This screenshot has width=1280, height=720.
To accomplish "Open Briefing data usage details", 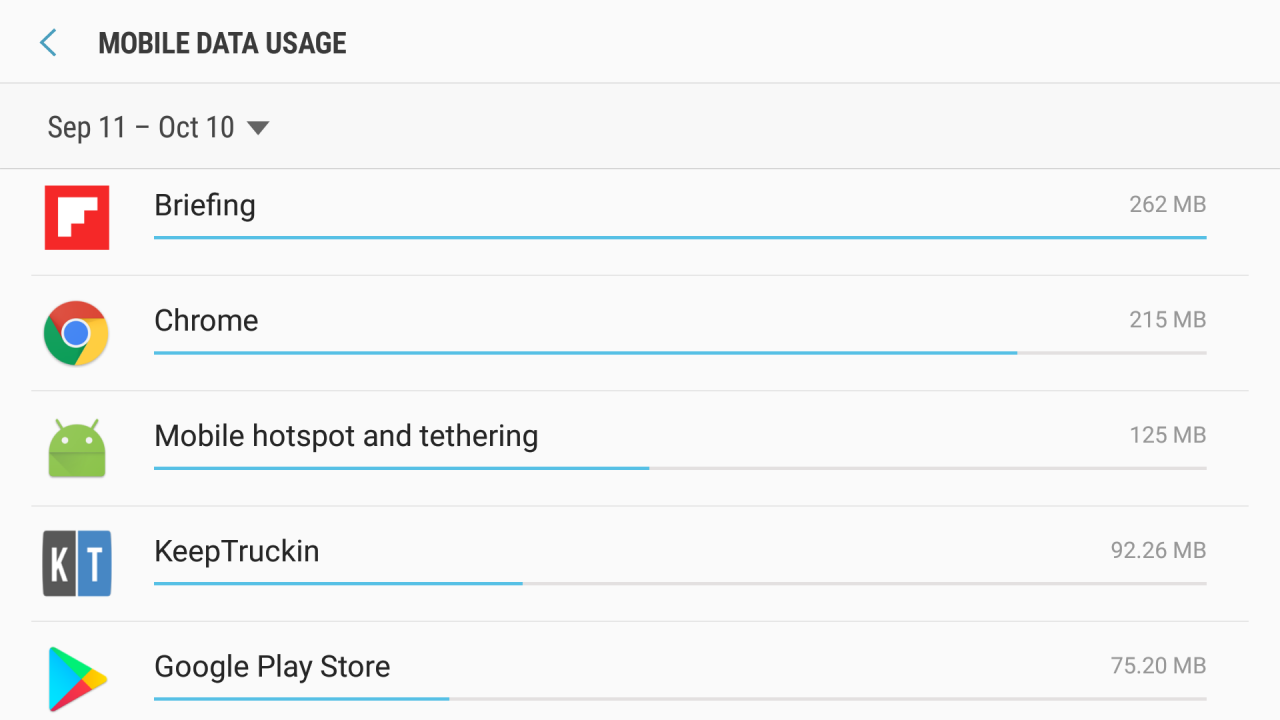I will [x=205, y=205].
